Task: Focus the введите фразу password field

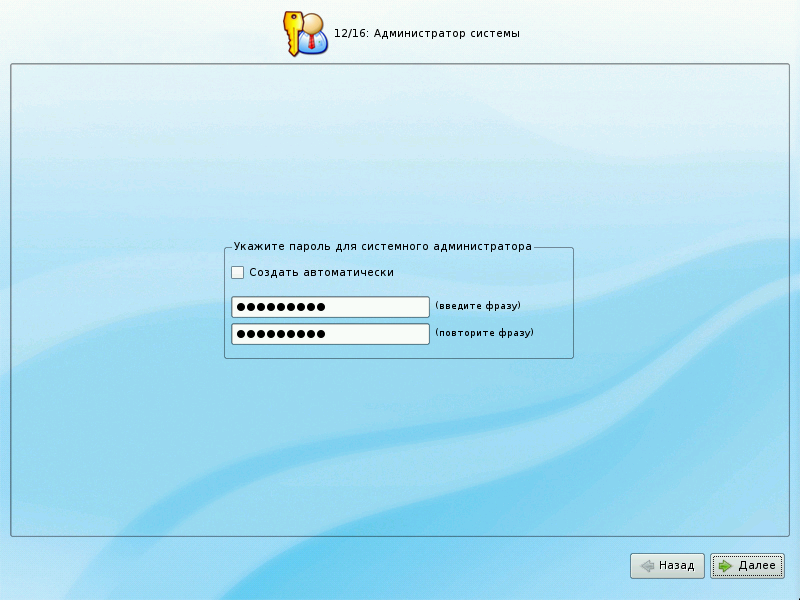Action: (330, 307)
